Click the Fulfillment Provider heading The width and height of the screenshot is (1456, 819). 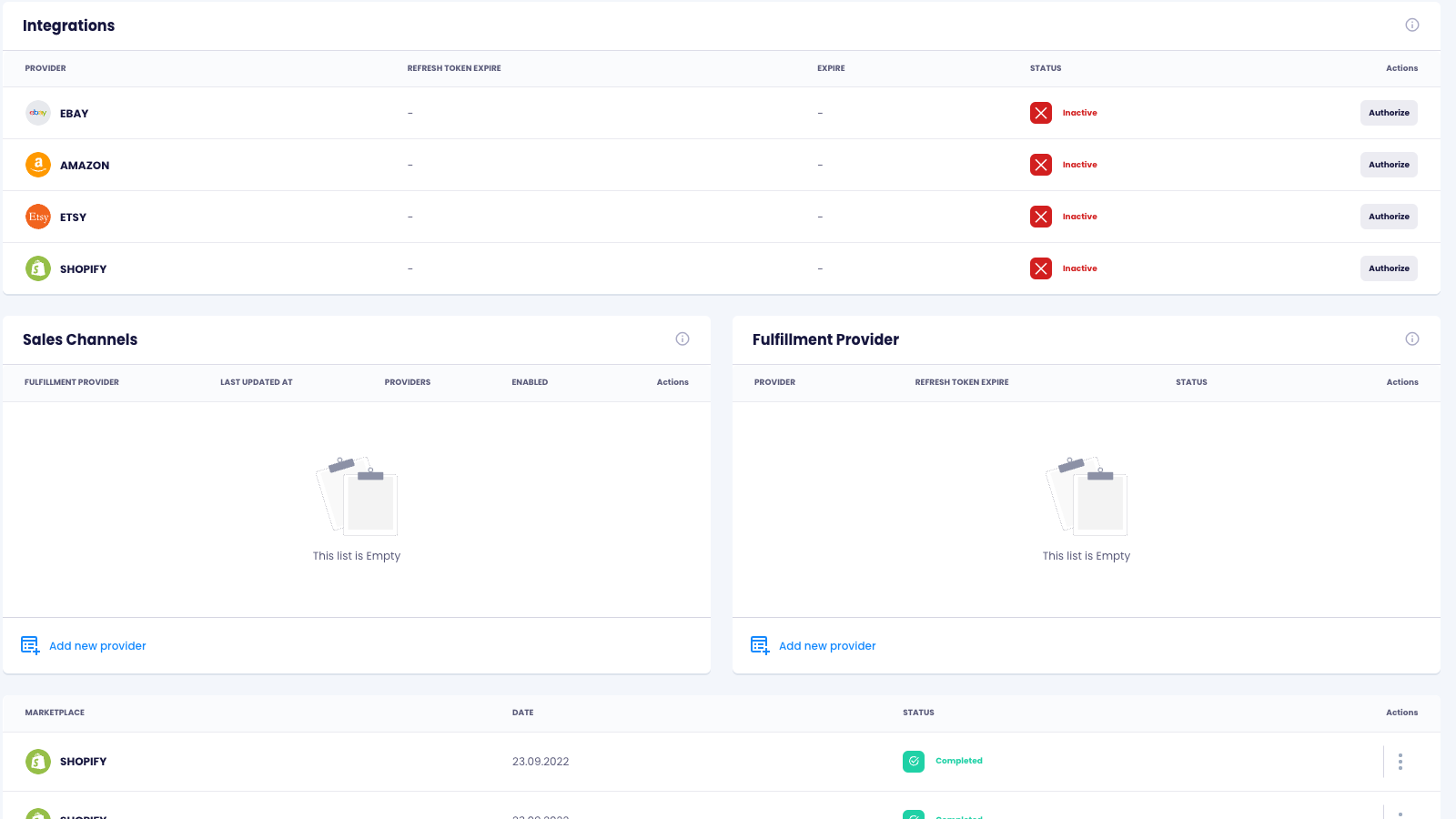click(x=825, y=339)
